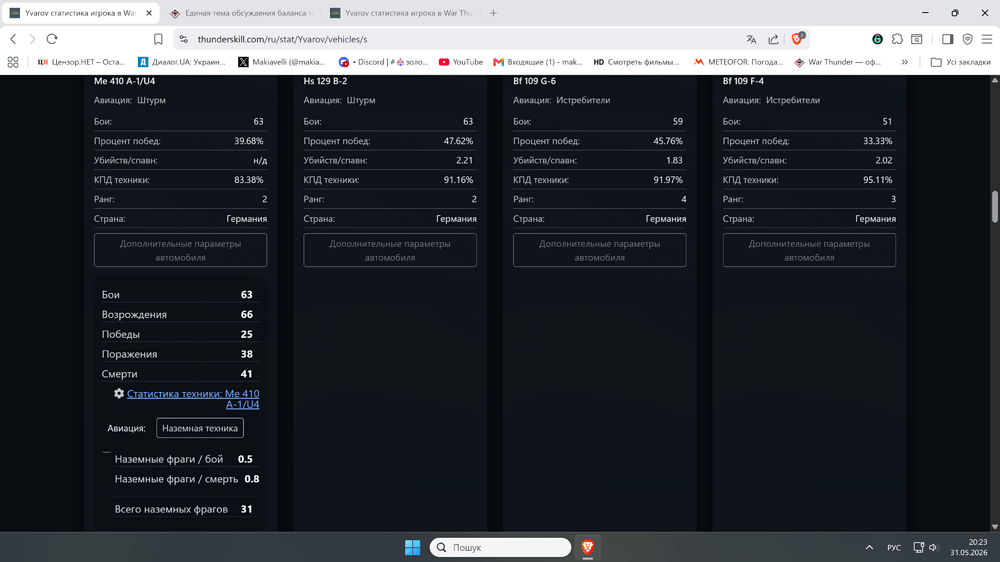The image size is (1000, 562).
Task: Click the page scroll down arrow
Action: pyautogui.click(x=994, y=527)
